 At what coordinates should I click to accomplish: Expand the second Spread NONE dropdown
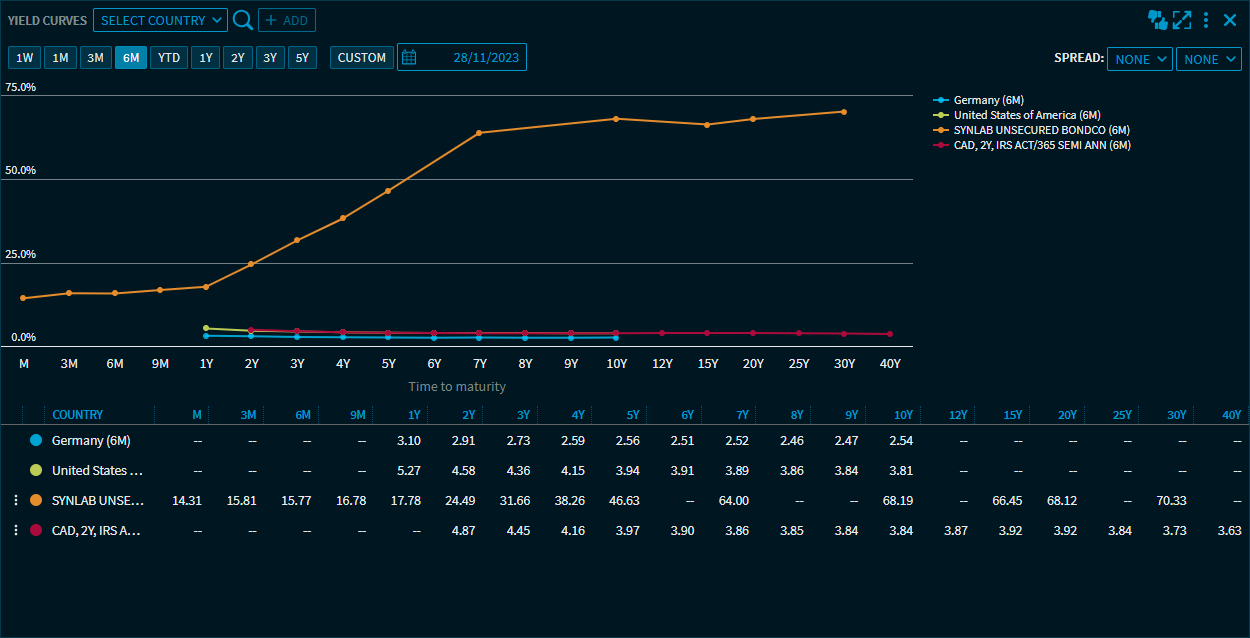click(x=1208, y=59)
